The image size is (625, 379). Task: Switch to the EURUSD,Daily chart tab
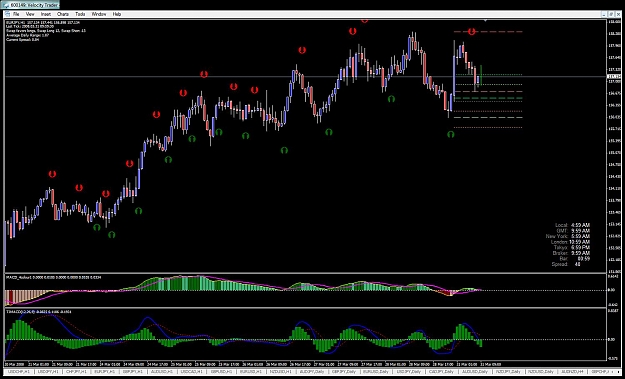376,371
